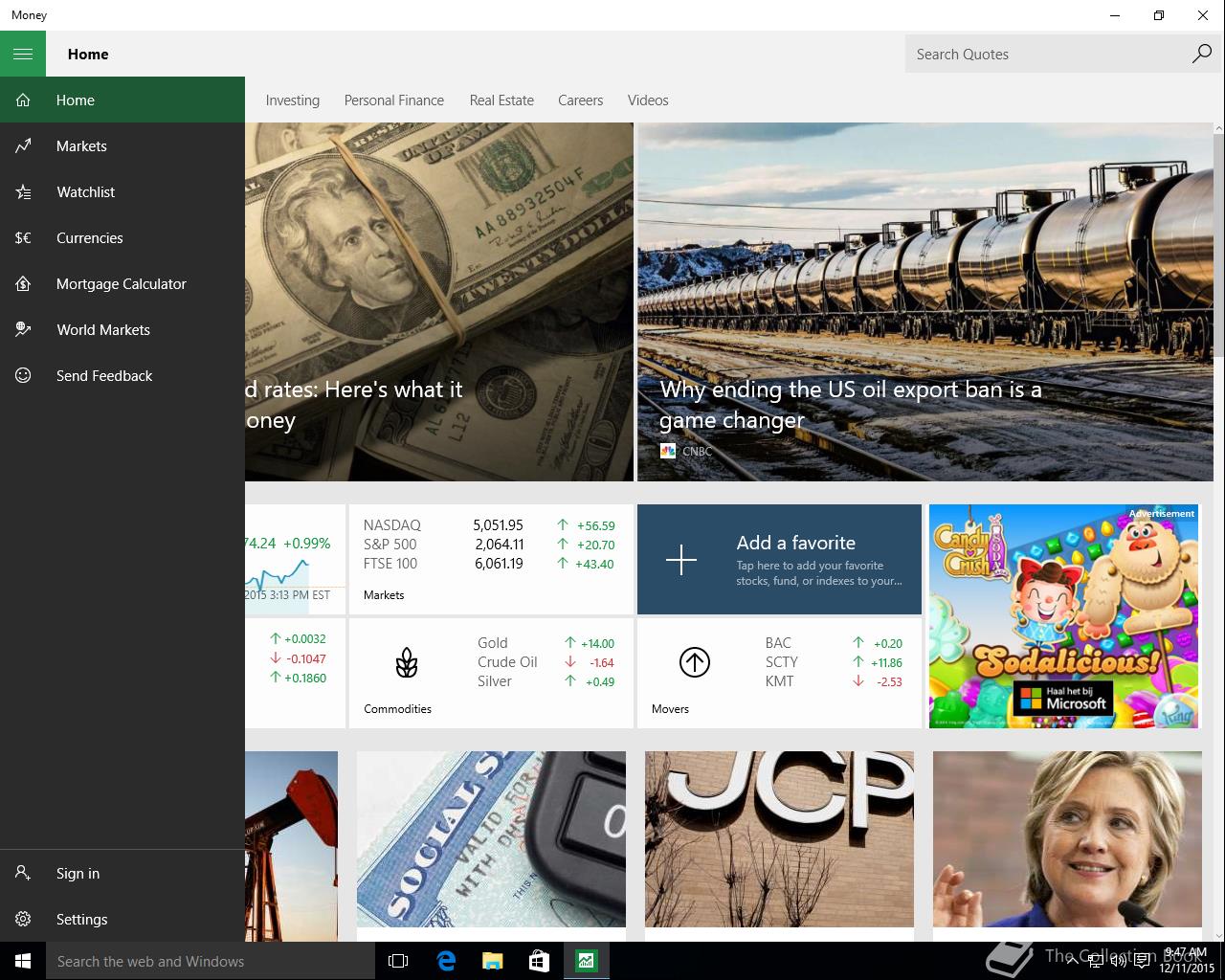
Task: Click the vertical scrollbar thumb
Action: click(x=1218, y=244)
